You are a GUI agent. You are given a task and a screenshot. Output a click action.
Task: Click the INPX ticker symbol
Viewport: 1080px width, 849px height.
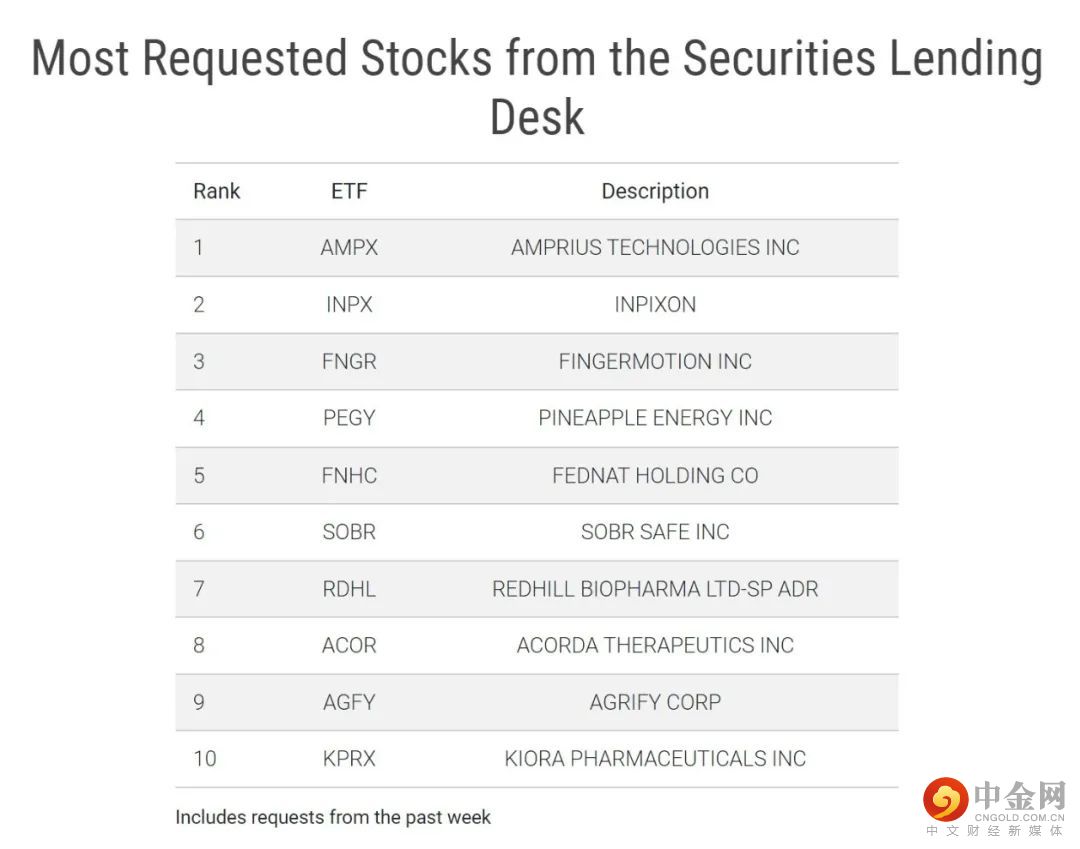click(349, 305)
